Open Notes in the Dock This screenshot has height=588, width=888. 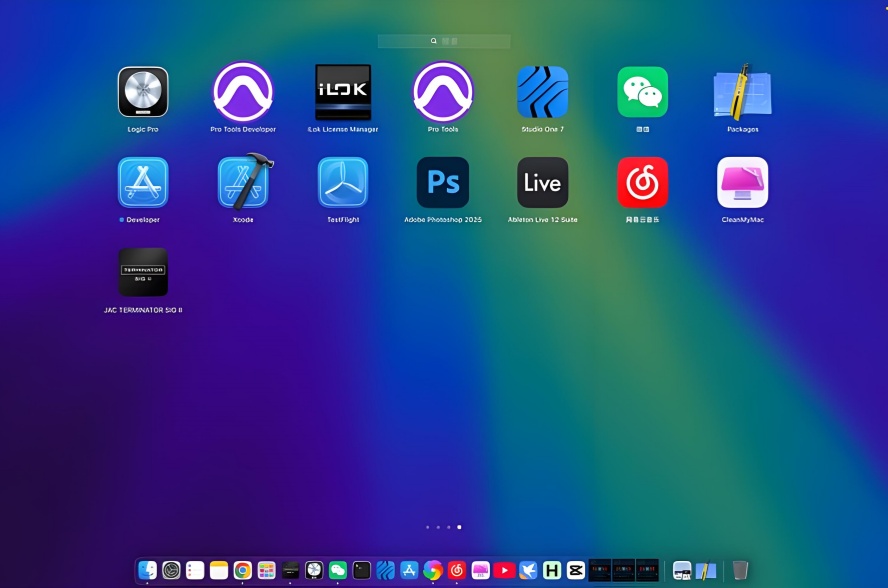click(219, 570)
